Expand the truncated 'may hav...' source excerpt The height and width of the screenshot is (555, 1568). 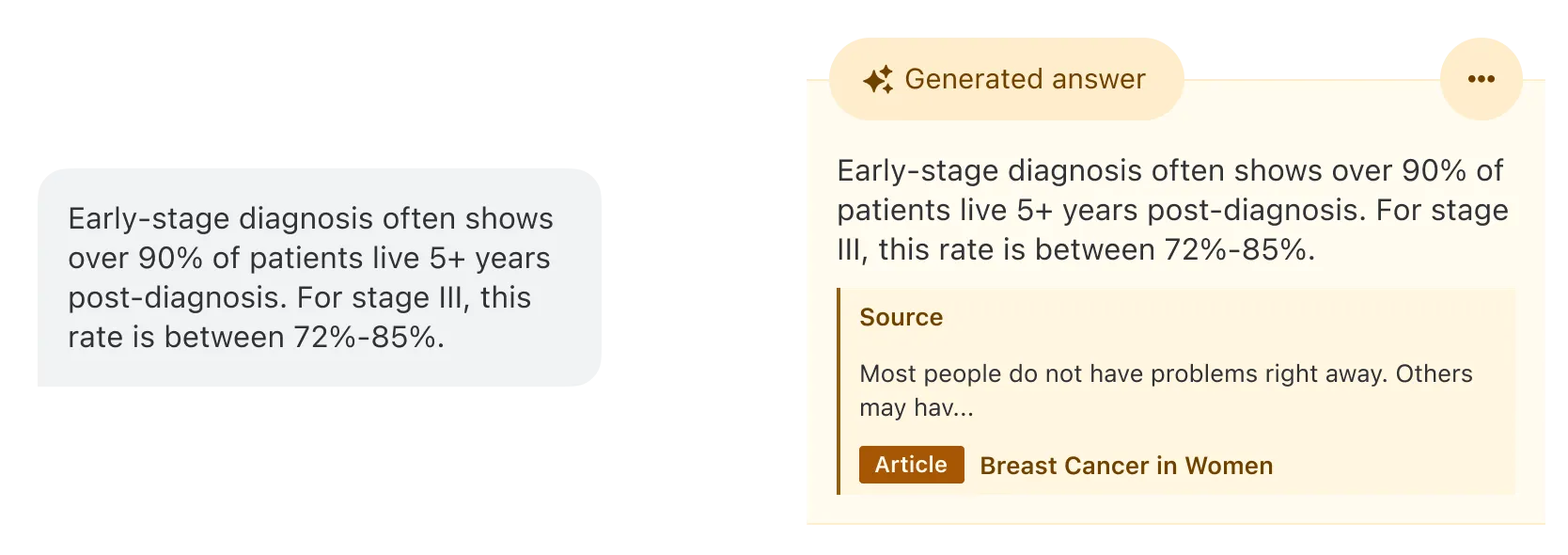click(x=917, y=407)
